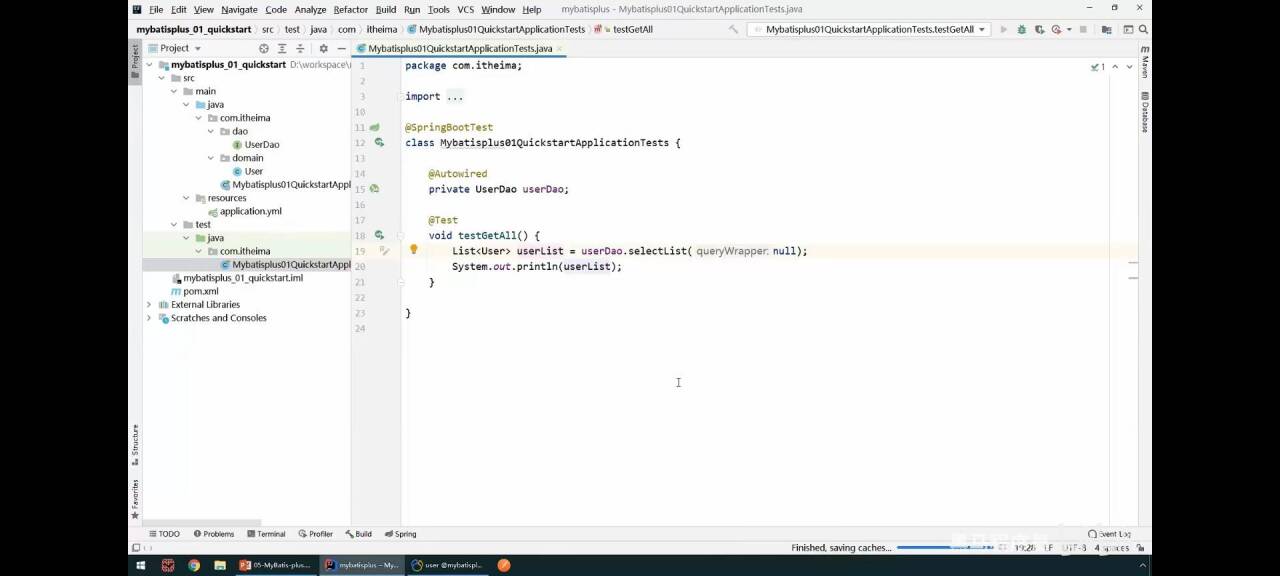The image size is (1280, 576).
Task: Click the yellow intention lightbulb at line 19
Action: (413, 250)
